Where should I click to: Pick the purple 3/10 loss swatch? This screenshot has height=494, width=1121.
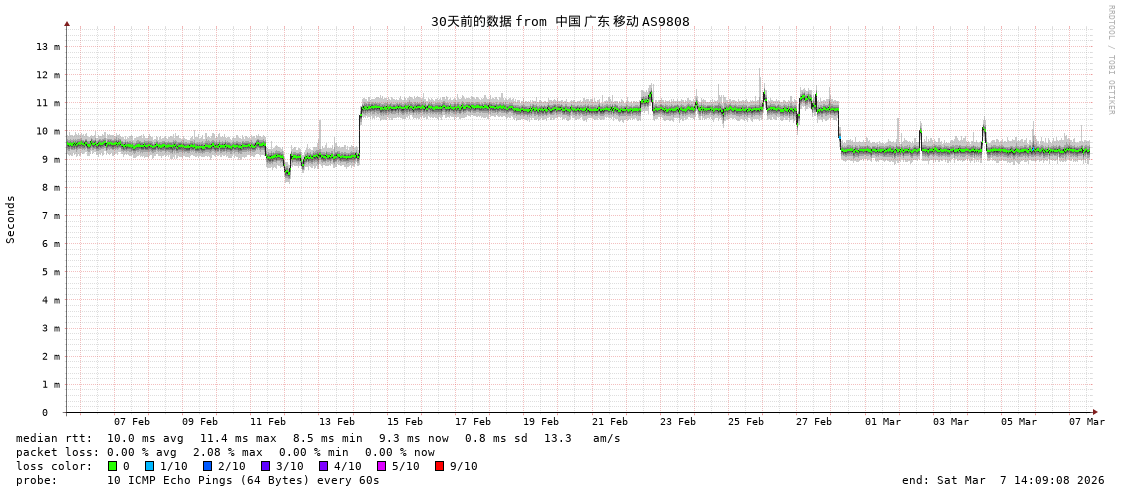pyautogui.click(x=265, y=466)
